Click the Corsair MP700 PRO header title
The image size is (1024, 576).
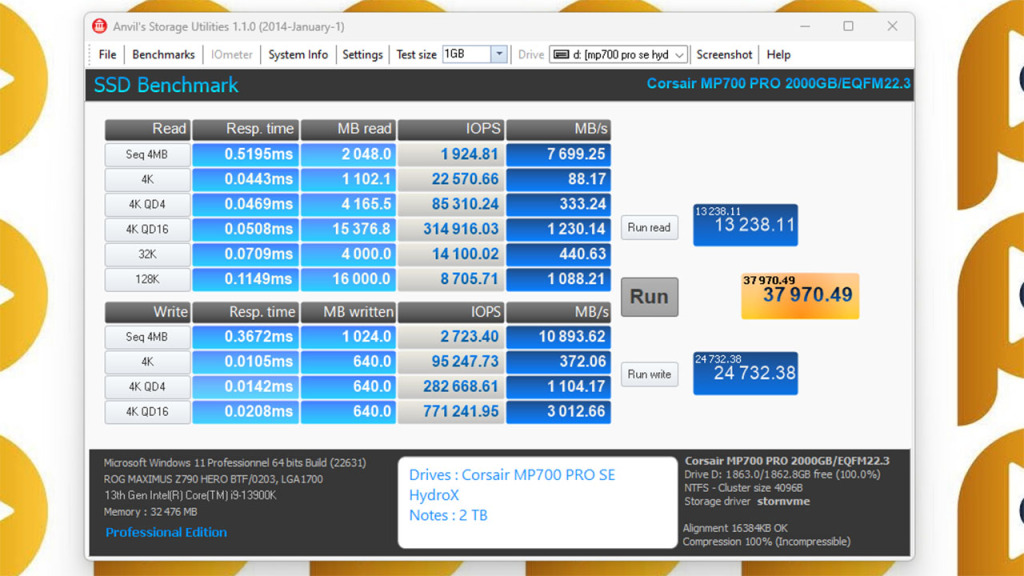click(x=778, y=84)
